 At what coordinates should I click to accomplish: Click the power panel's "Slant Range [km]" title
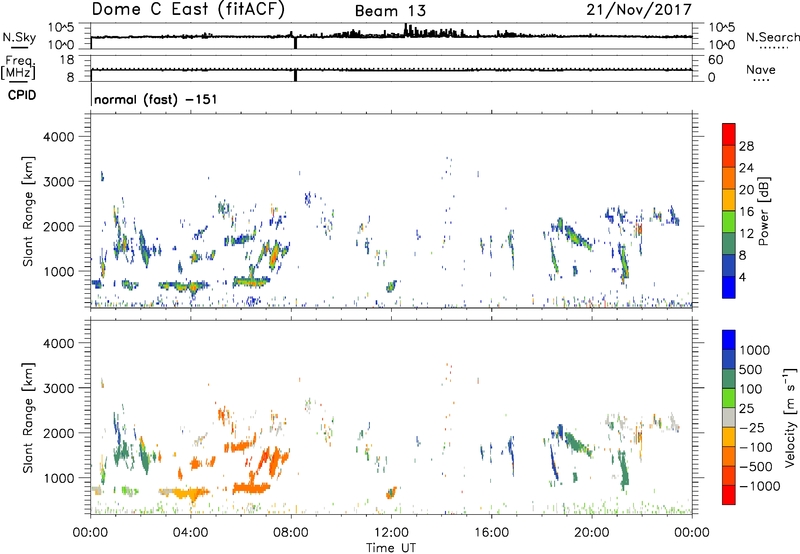point(28,212)
